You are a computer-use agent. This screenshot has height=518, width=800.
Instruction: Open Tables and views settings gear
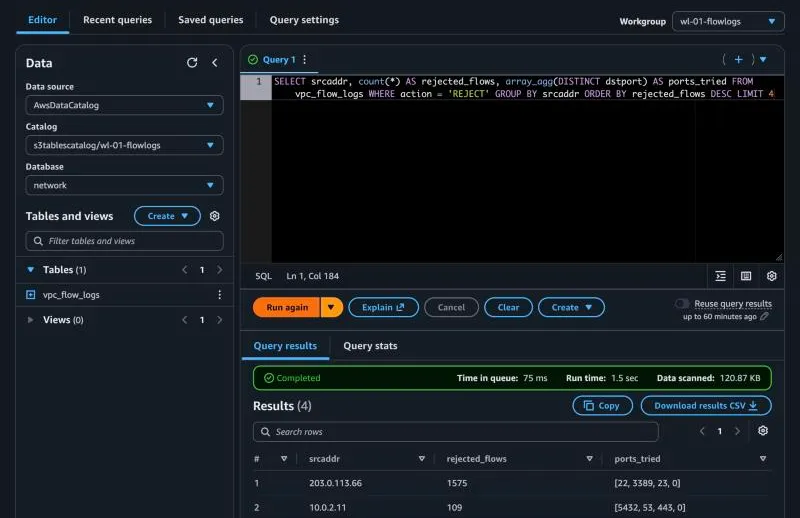[214, 216]
